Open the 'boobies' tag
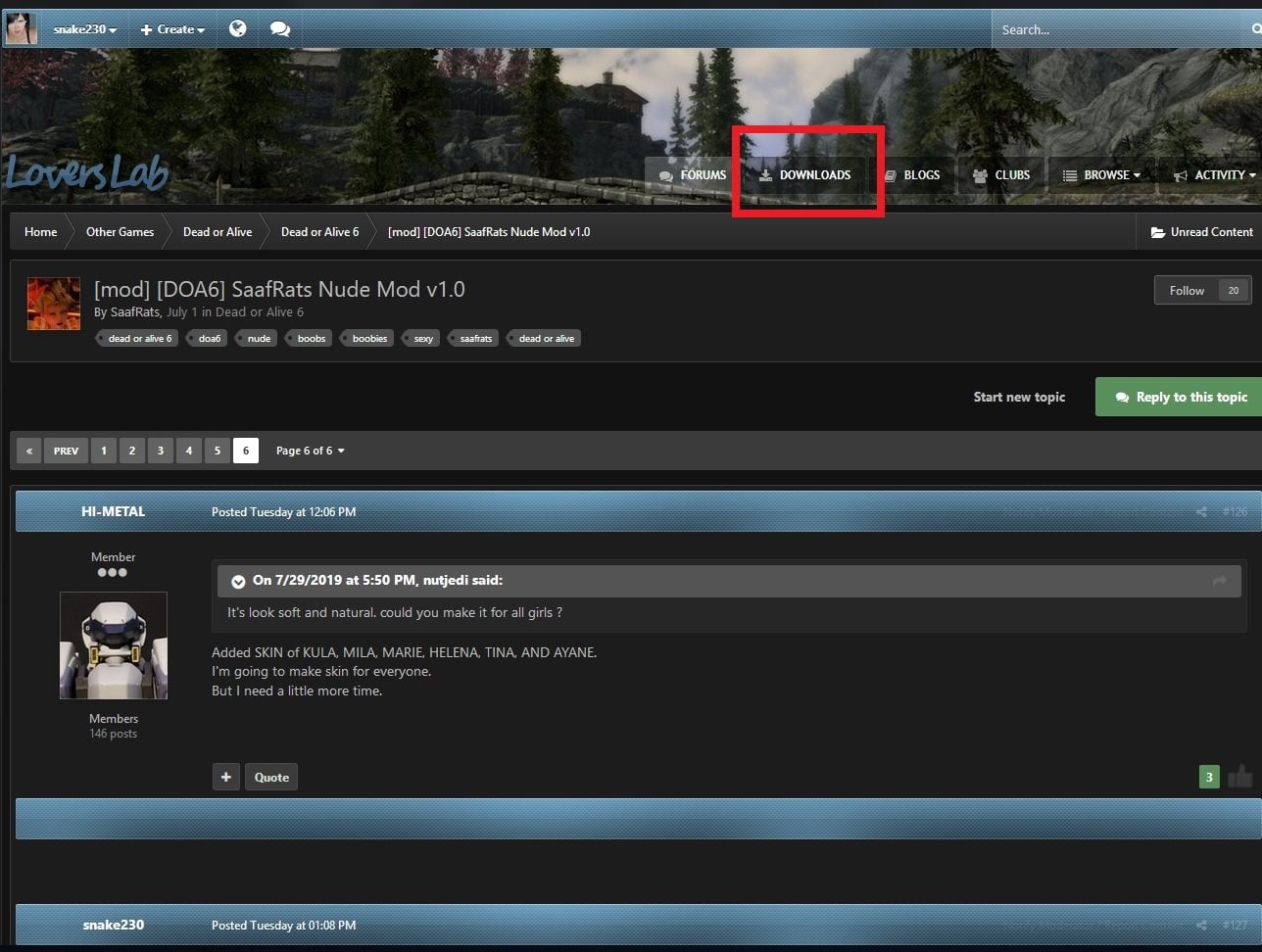 click(367, 339)
